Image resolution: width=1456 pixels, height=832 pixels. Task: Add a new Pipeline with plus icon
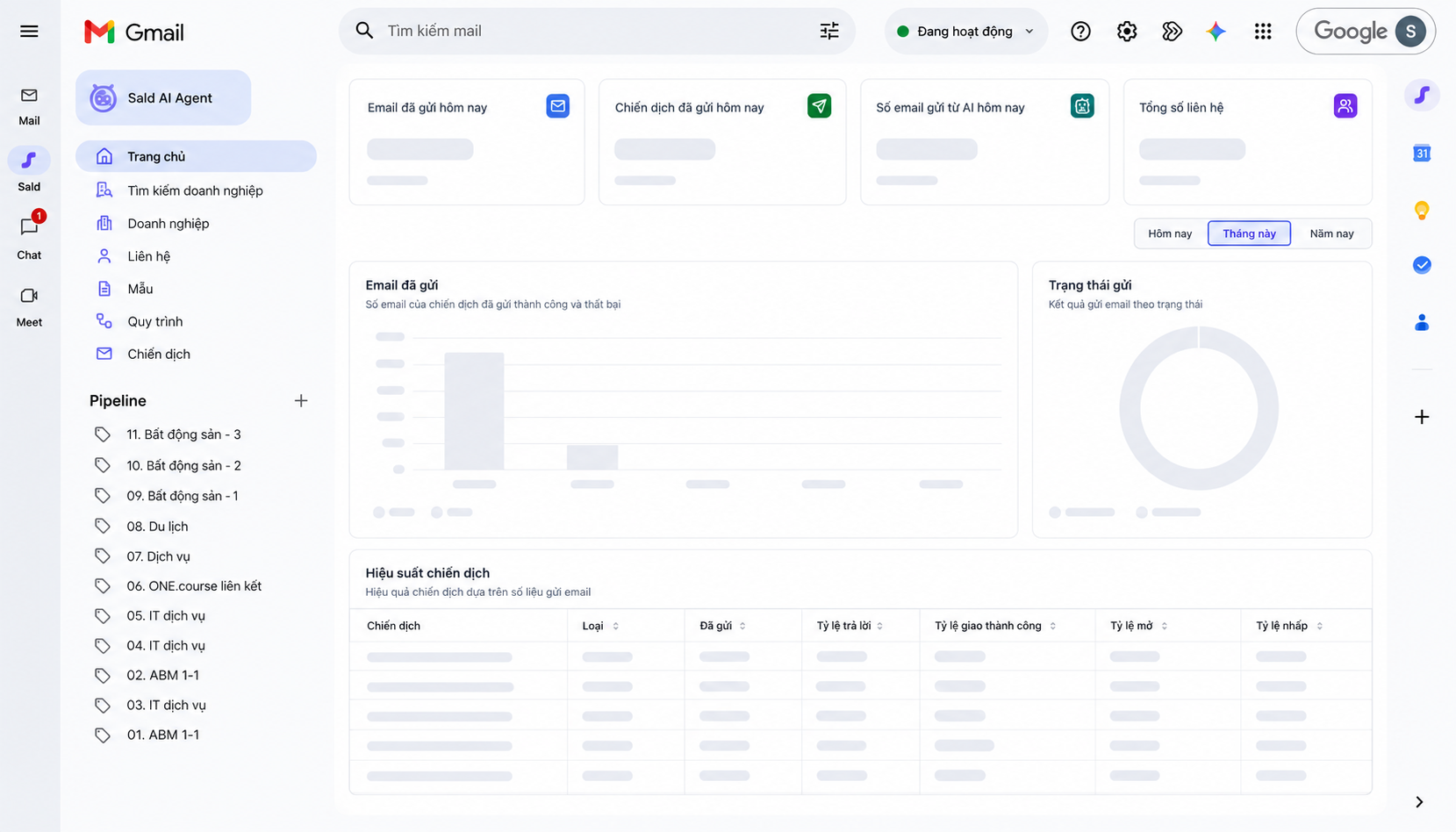click(301, 400)
